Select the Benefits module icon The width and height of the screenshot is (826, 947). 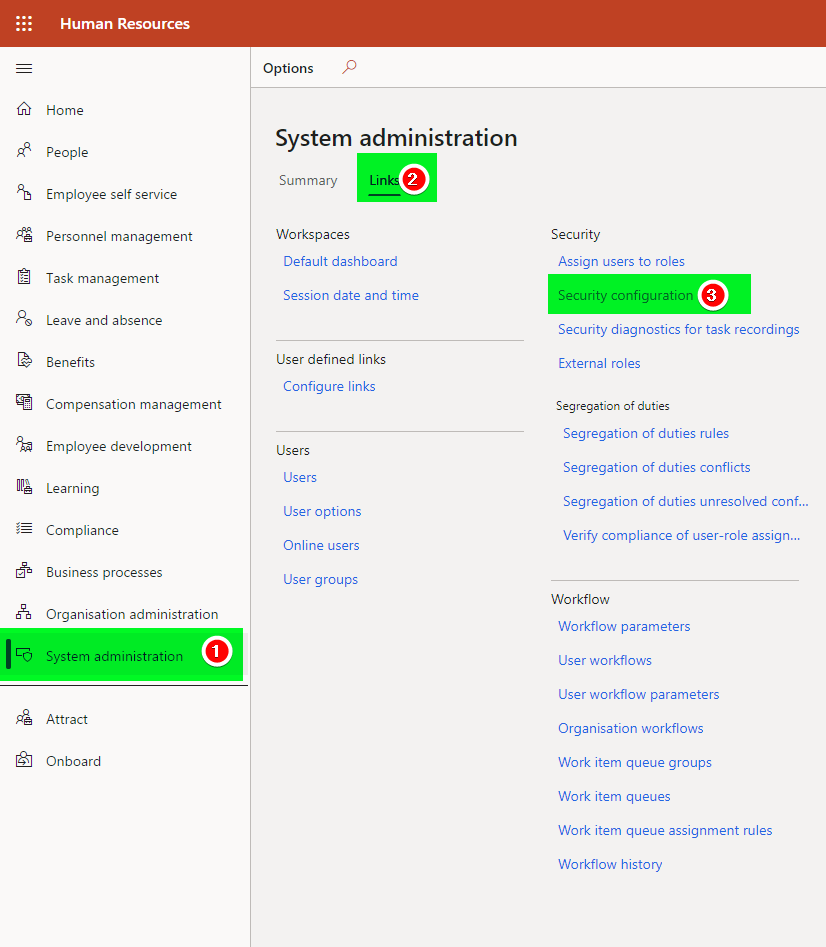point(24,361)
